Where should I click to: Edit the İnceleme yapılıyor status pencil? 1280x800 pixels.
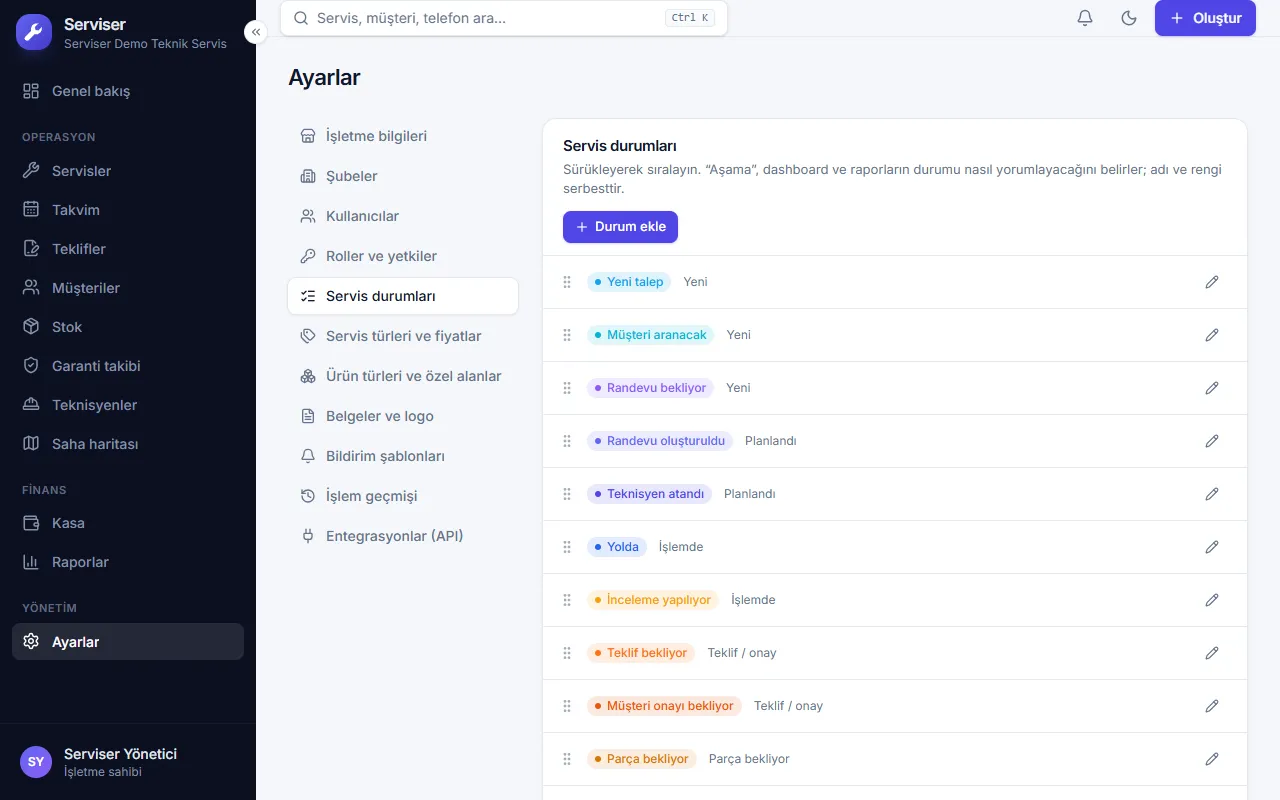[1212, 600]
